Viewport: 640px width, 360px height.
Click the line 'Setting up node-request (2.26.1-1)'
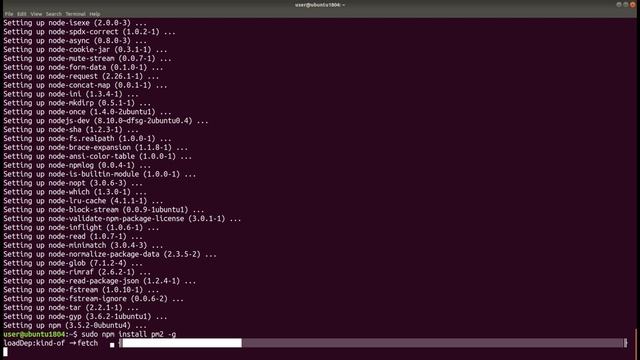pos(81,76)
